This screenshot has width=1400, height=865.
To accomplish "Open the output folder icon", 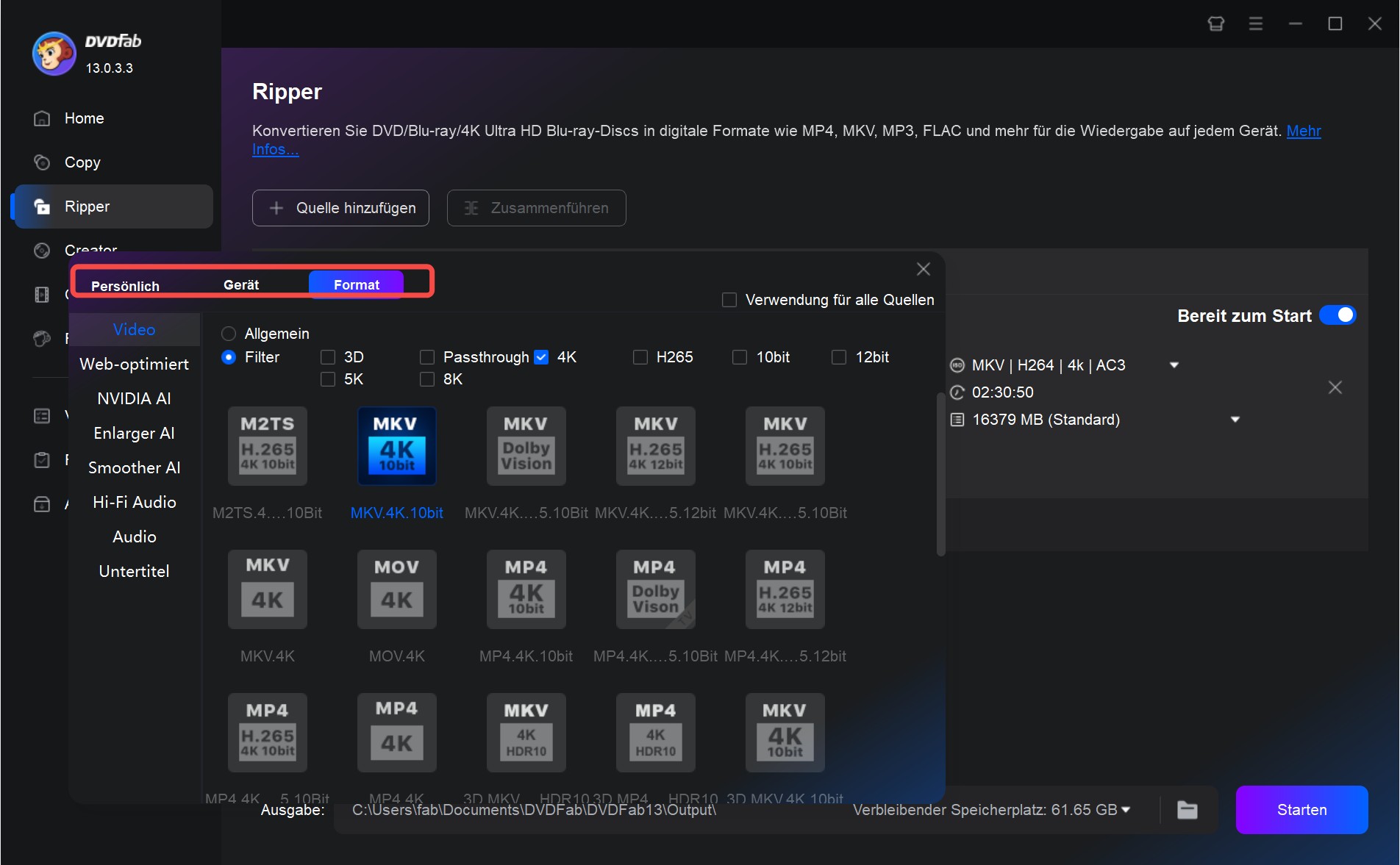I will tap(1187, 810).
